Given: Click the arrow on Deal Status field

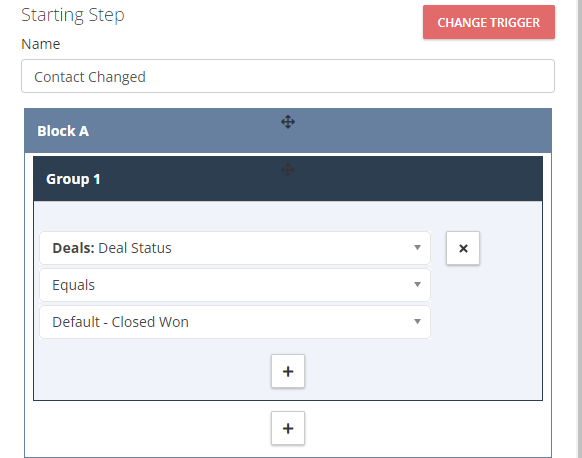Looking at the screenshot, I should (x=417, y=248).
